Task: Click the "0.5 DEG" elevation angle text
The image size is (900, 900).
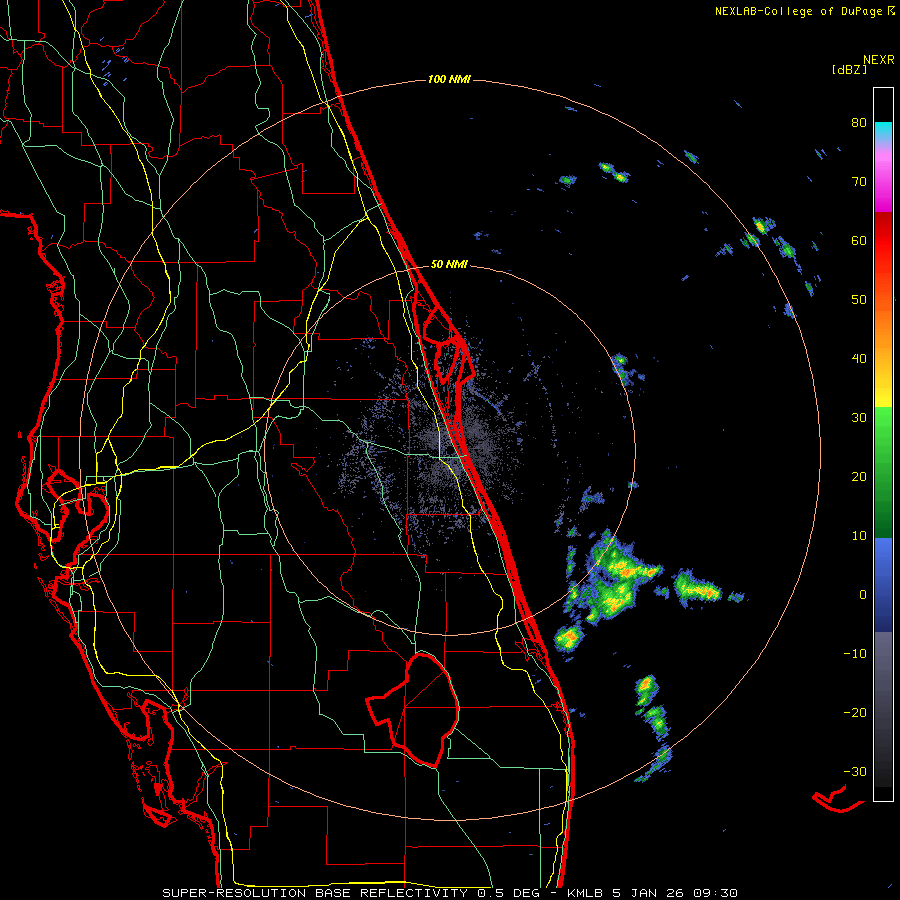Action: coord(511,893)
